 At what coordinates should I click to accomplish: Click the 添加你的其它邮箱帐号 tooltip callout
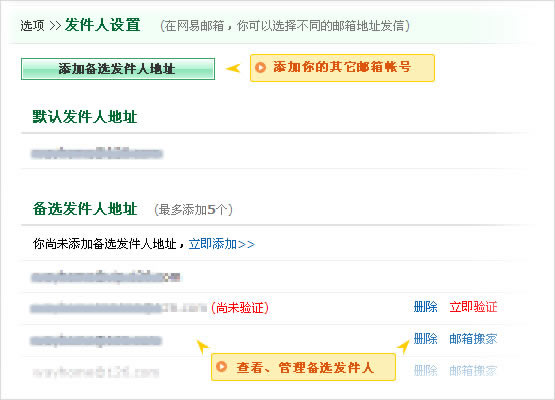coord(342,68)
